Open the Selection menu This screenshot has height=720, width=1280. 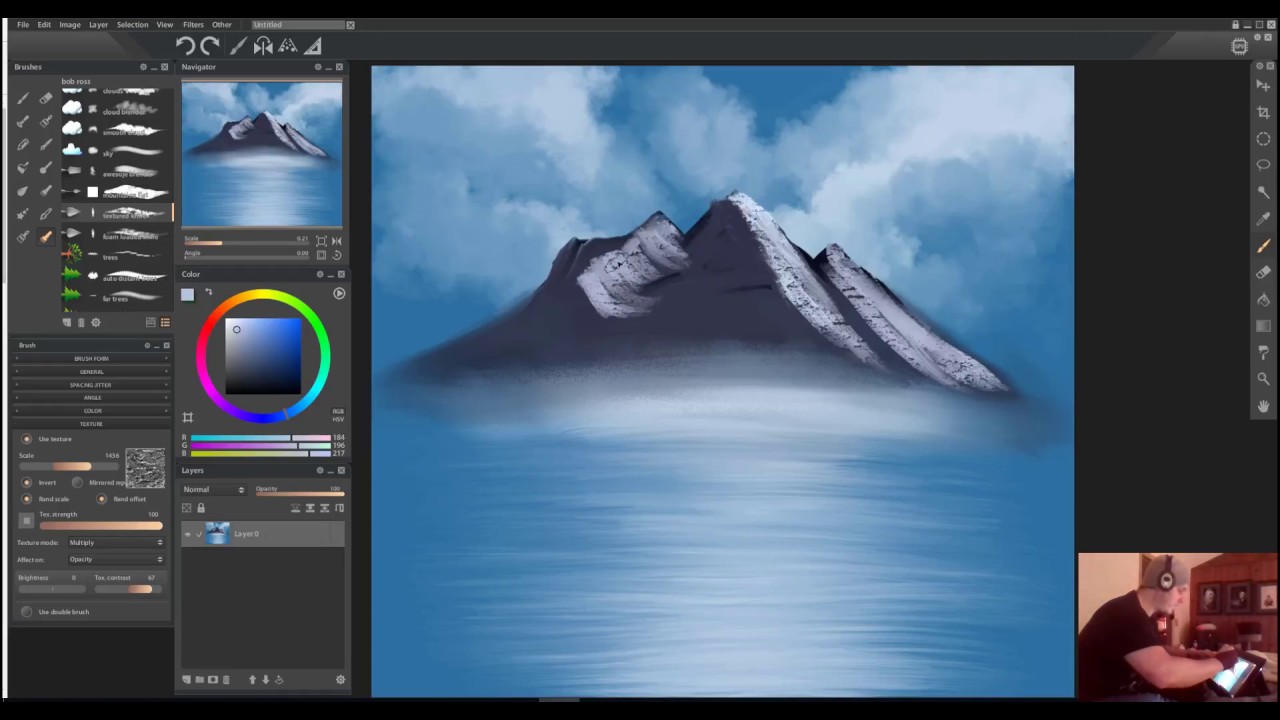pyautogui.click(x=132, y=25)
